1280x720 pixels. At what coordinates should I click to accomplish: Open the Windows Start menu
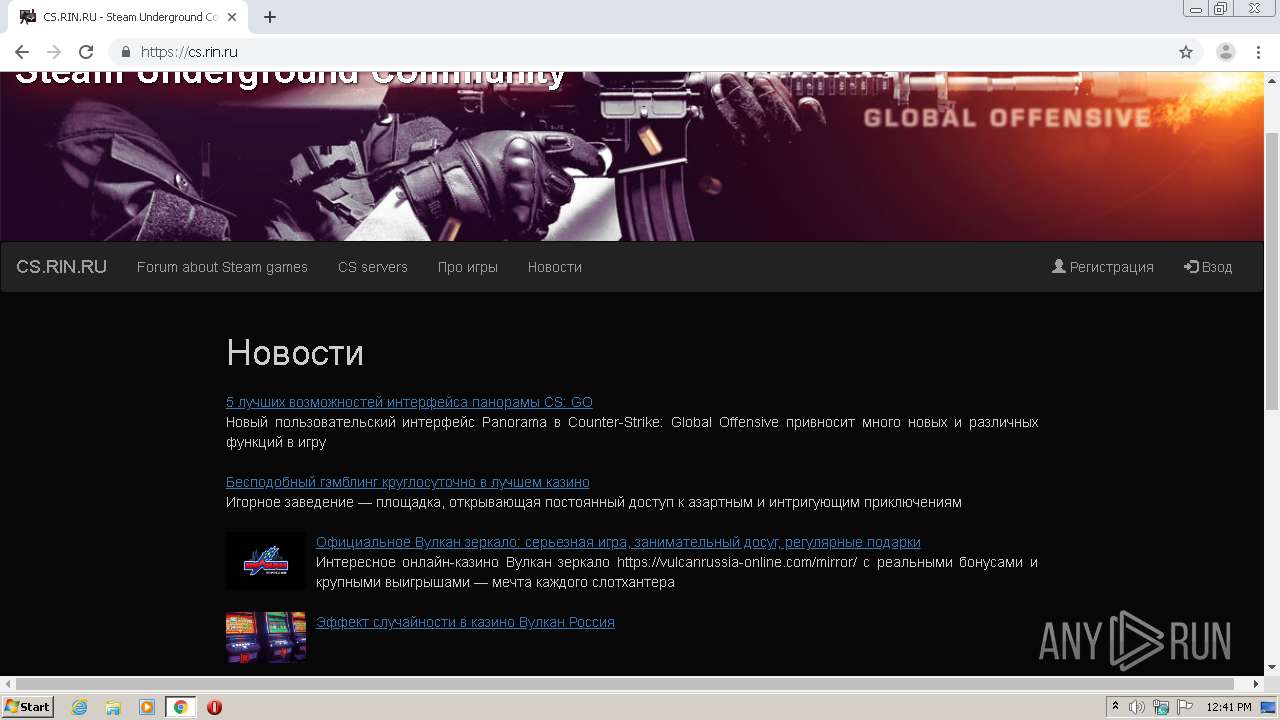coord(28,707)
